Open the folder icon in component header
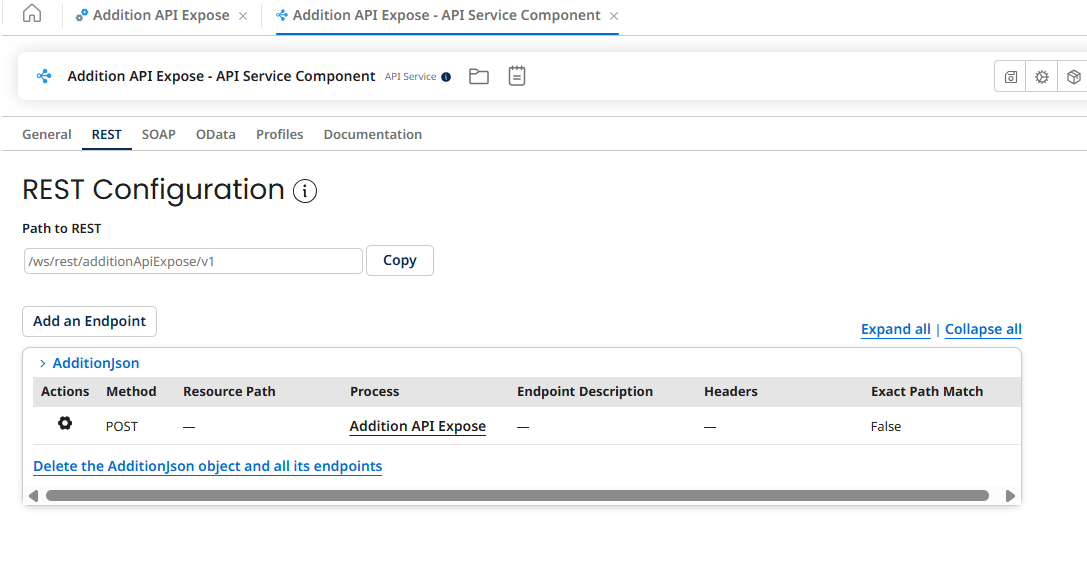Viewport: 1087px width, 575px height. point(479,76)
